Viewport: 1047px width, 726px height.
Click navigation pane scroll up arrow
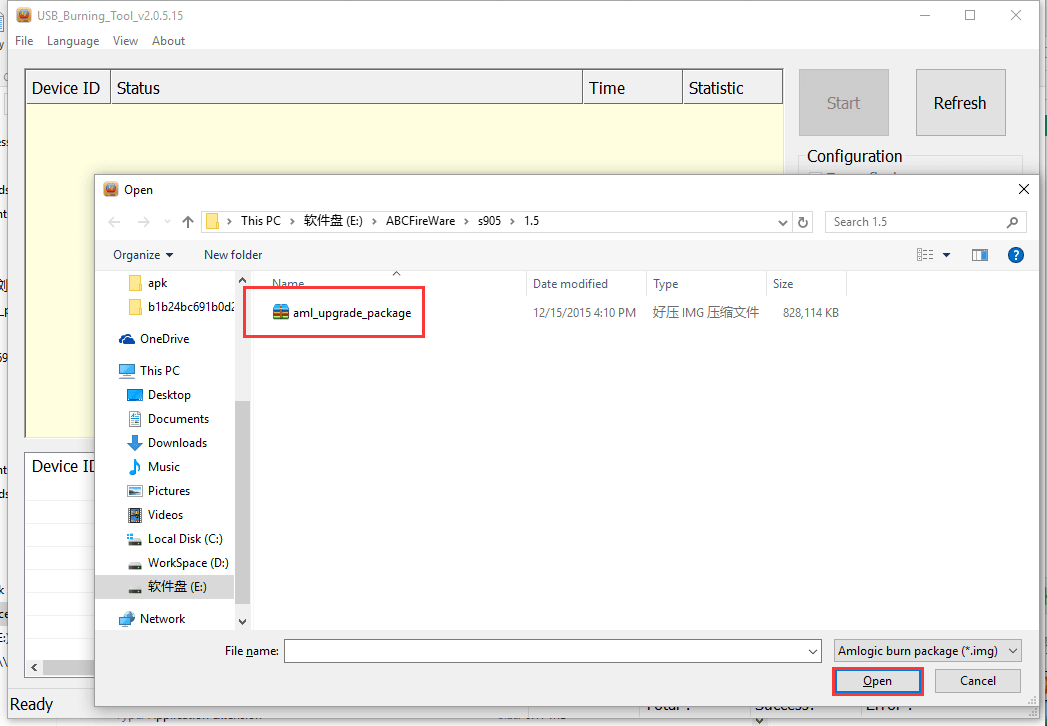242,280
